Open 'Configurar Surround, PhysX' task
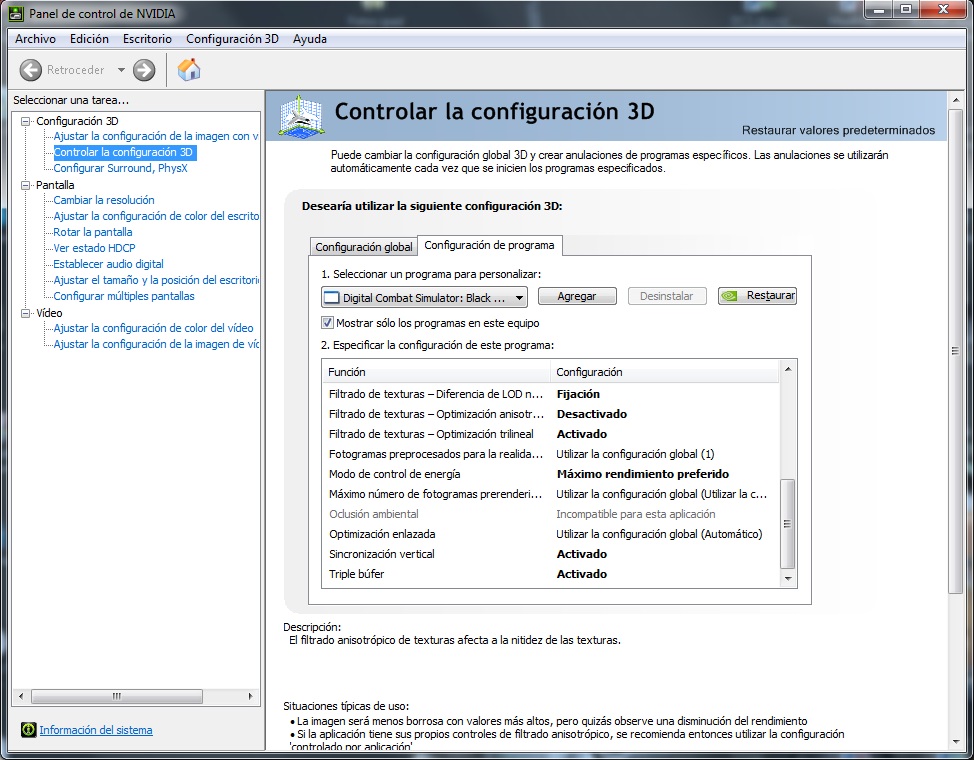Screen dimensions: 974x760 click(121, 168)
